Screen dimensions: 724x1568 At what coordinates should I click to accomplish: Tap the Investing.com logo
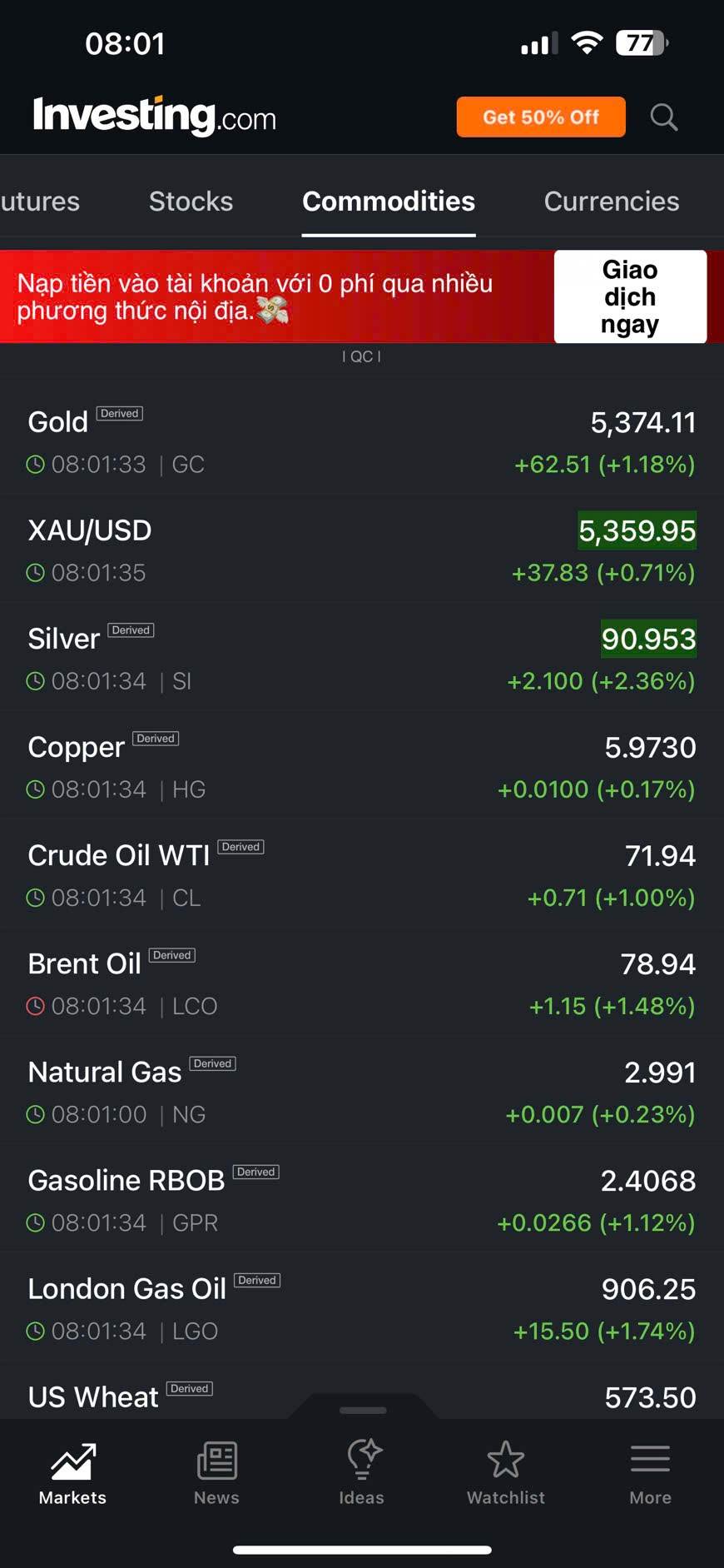click(155, 117)
